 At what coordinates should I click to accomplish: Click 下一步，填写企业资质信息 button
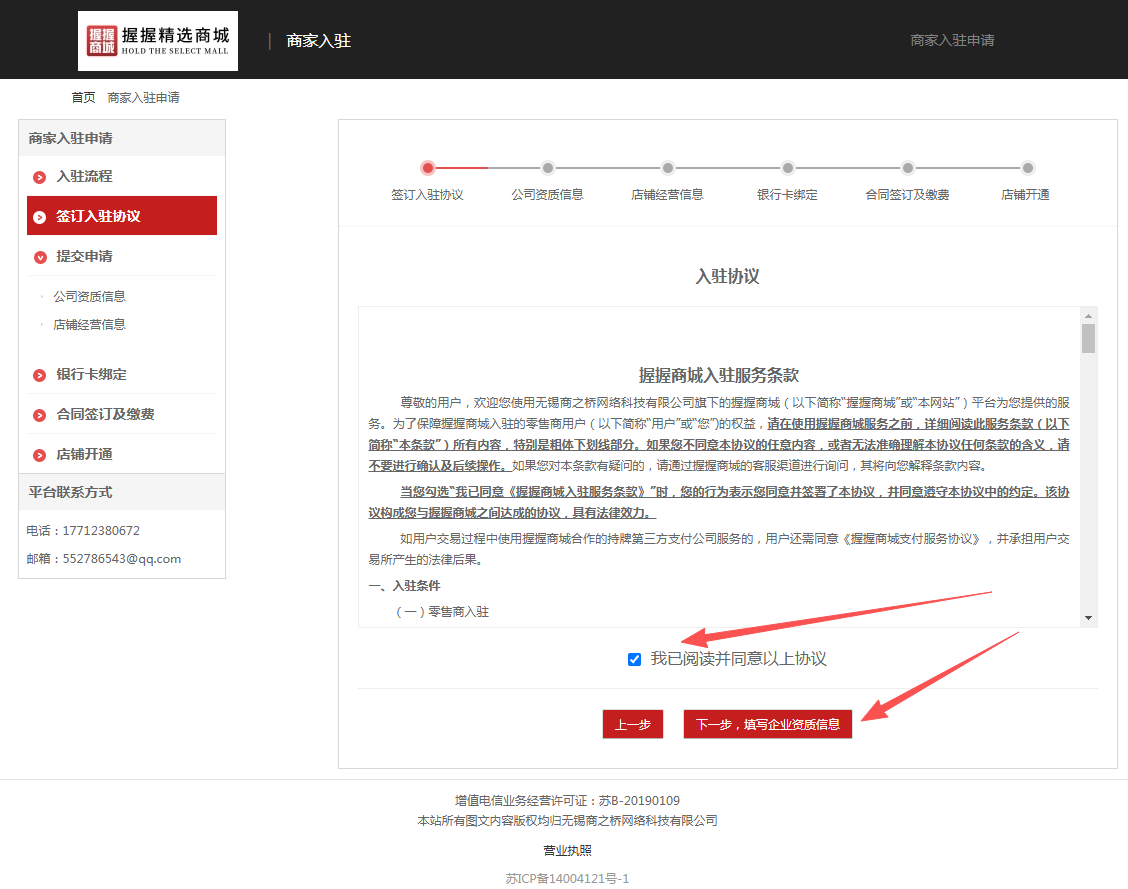(768, 724)
